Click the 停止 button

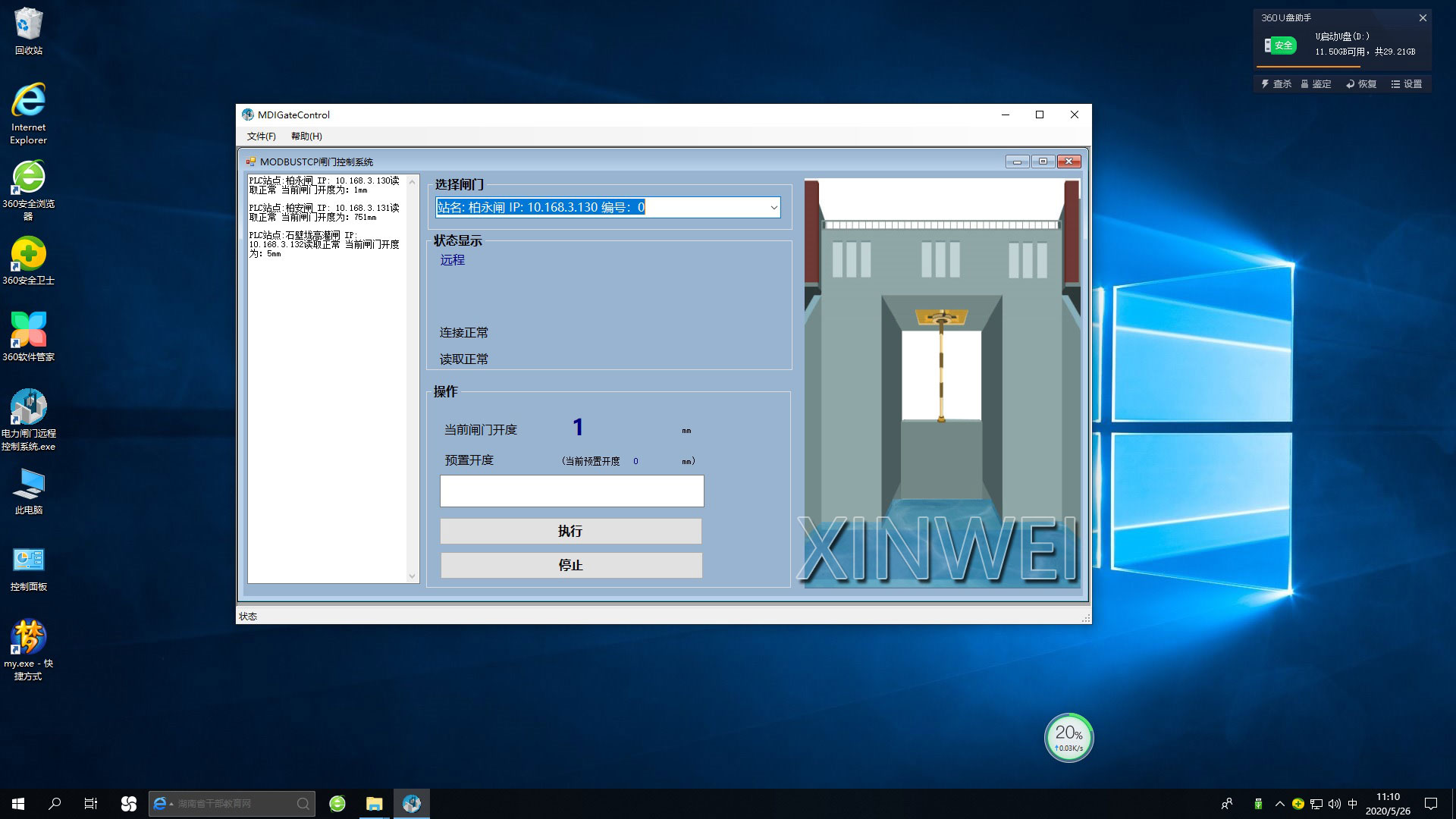[x=571, y=565]
